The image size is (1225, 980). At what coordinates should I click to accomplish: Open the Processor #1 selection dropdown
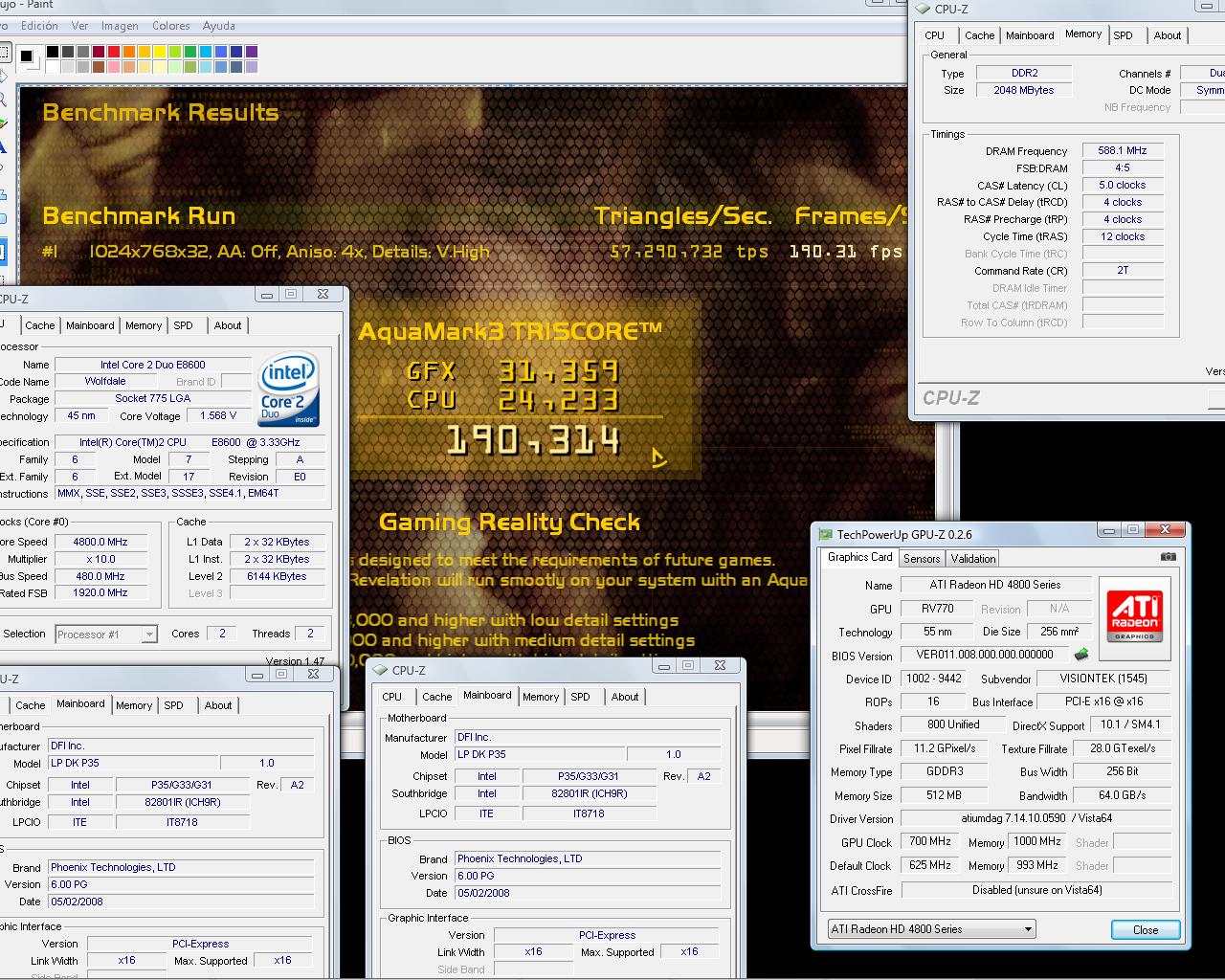(105, 634)
